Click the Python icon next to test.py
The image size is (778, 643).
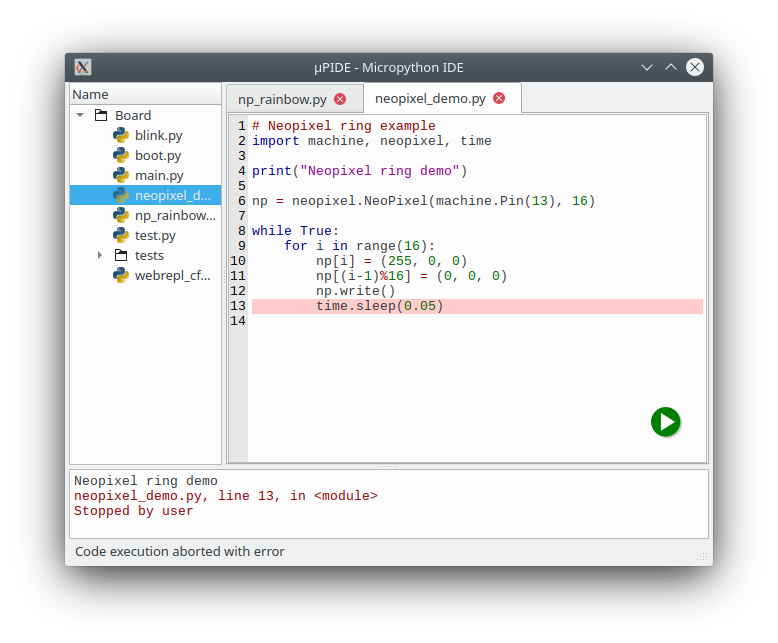pyautogui.click(x=121, y=235)
